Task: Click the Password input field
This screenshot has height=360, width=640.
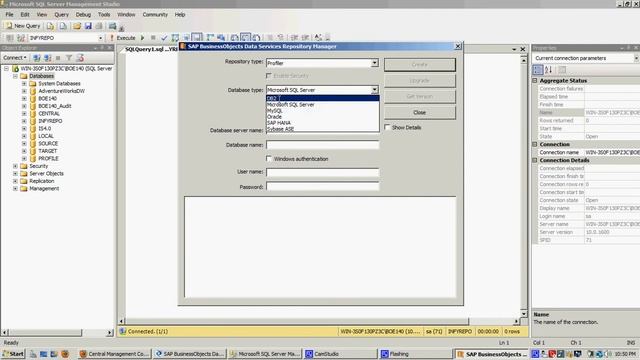Action: pyautogui.click(x=322, y=187)
